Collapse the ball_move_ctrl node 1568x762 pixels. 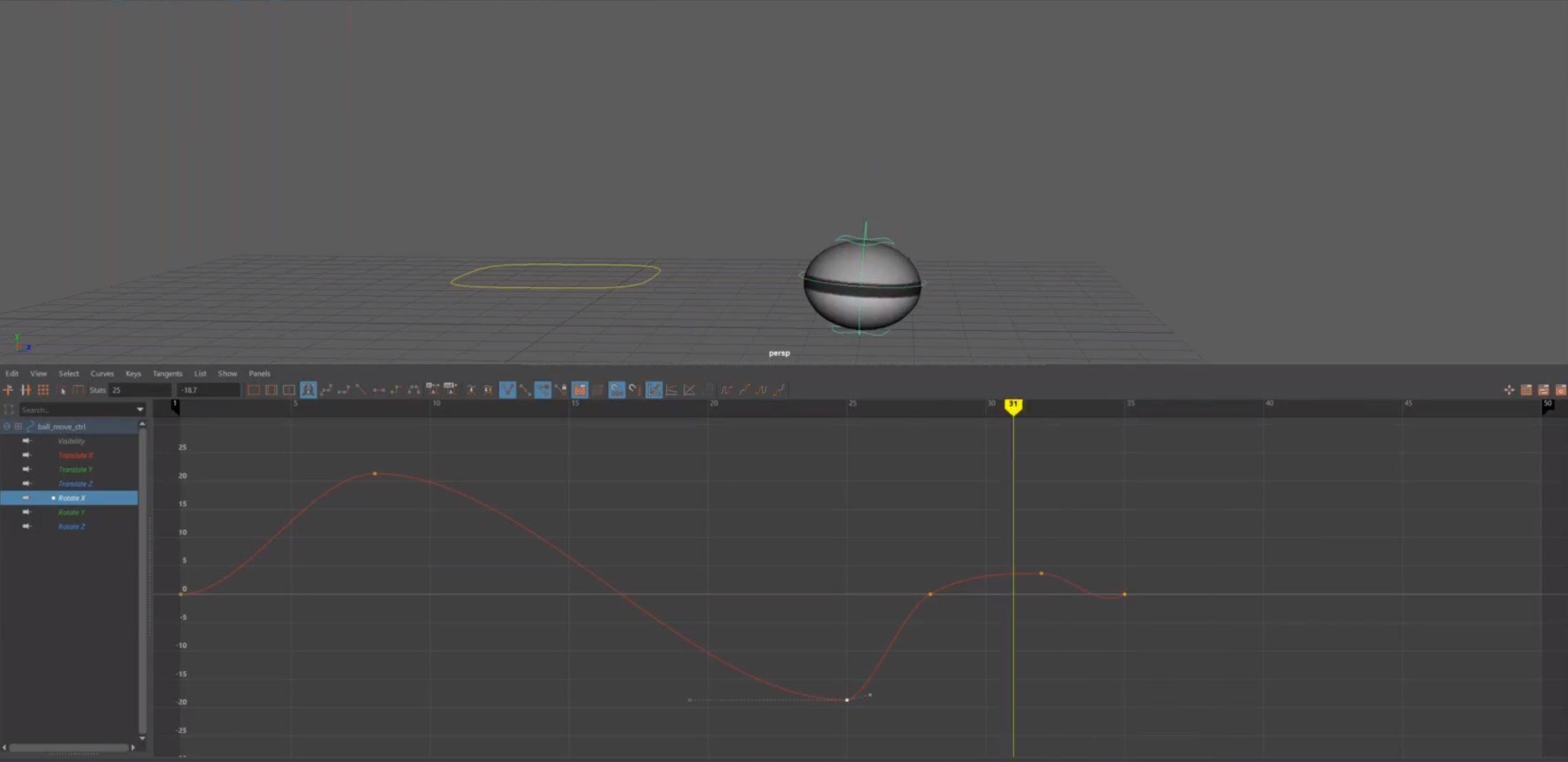click(7, 426)
